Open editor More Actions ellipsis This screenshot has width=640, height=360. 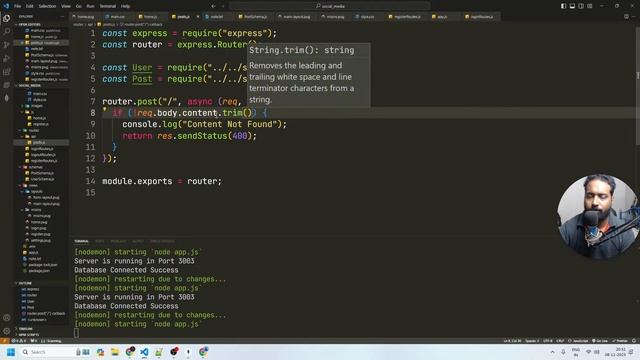point(634,17)
